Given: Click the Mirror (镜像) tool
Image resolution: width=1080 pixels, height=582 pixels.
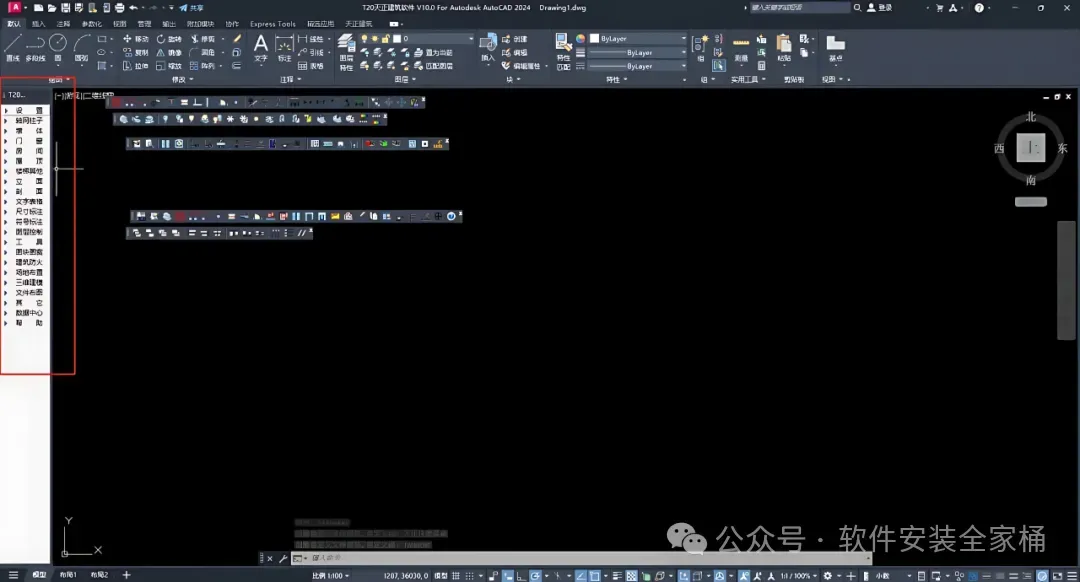Looking at the screenshot, I should coord(169,52).
